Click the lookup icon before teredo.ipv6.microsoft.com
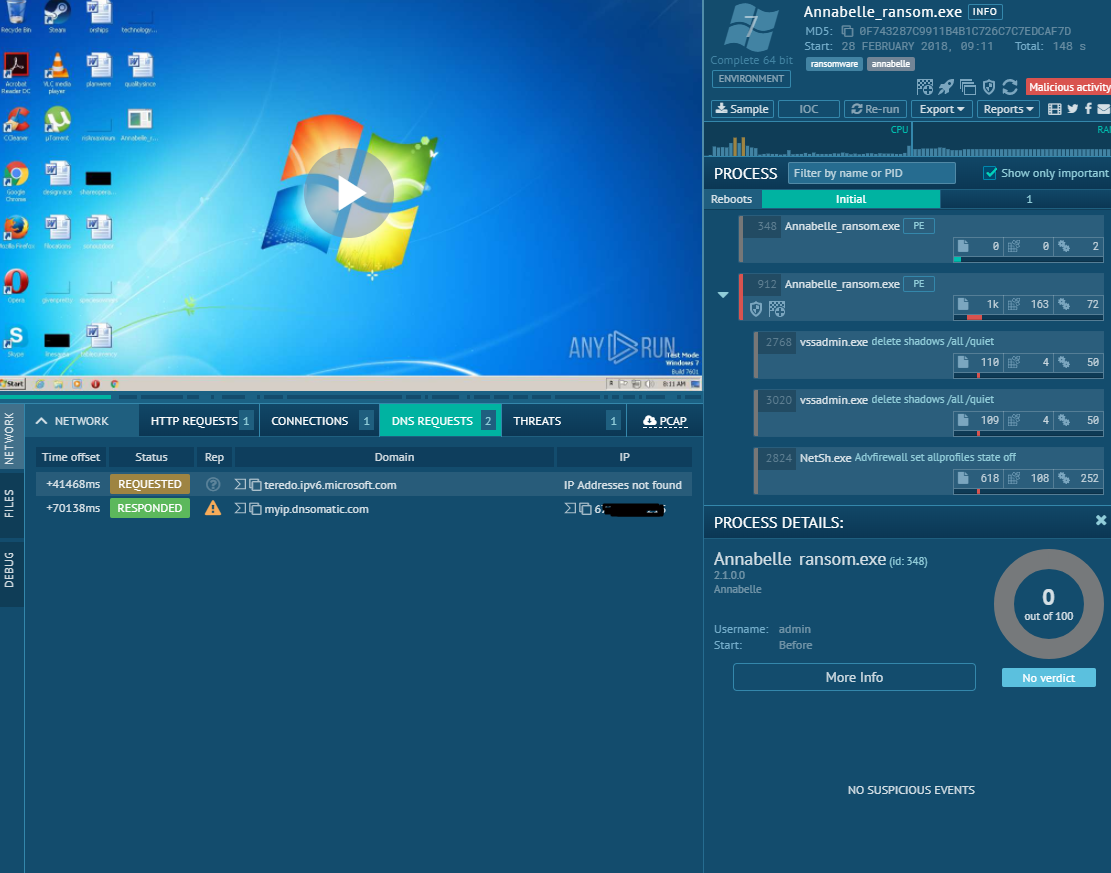The height and width of the screenshot is (873, 1111). (x=240, y=485)
